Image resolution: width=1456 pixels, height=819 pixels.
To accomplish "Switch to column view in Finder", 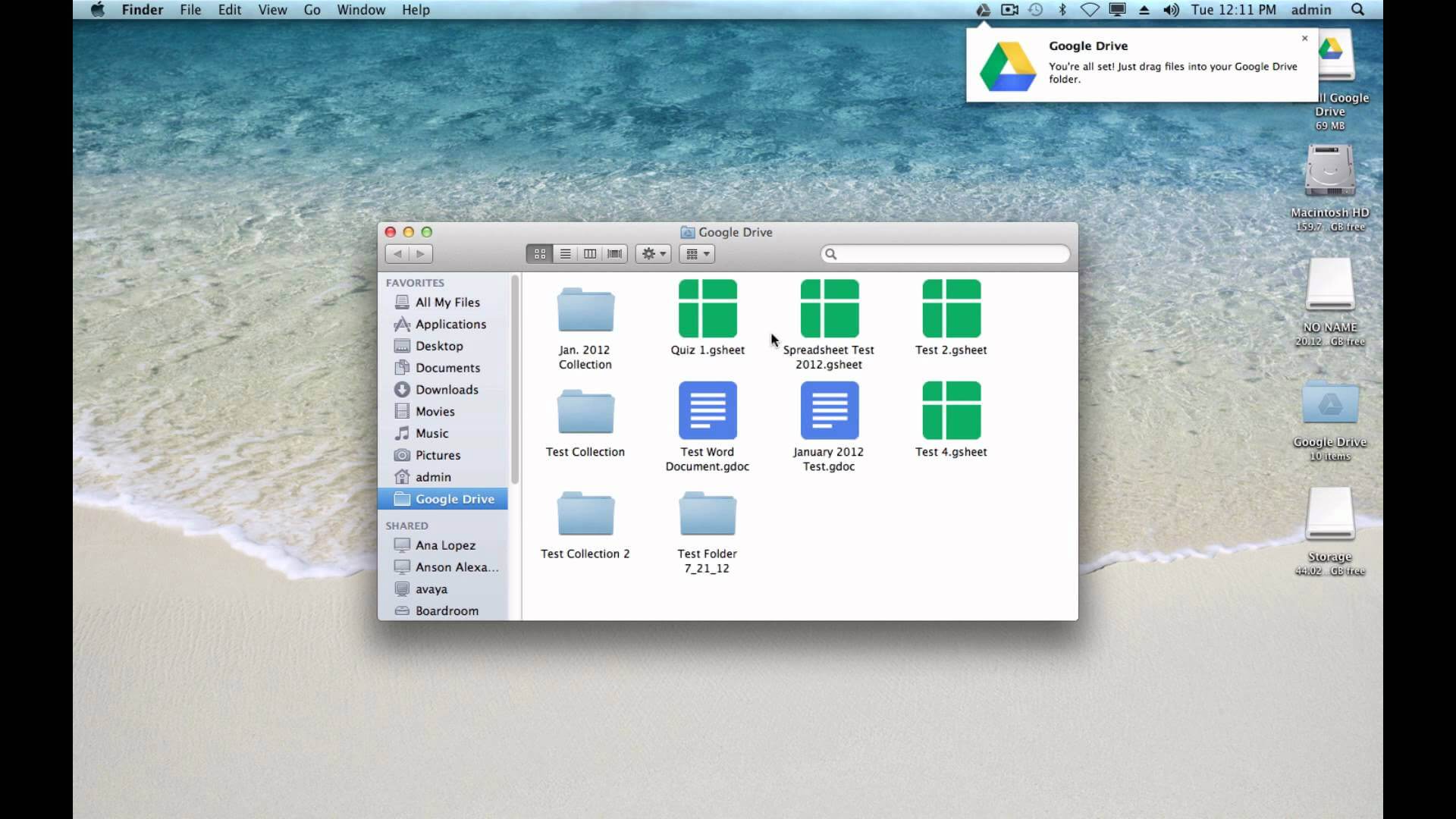I will (x=590, y=253).
